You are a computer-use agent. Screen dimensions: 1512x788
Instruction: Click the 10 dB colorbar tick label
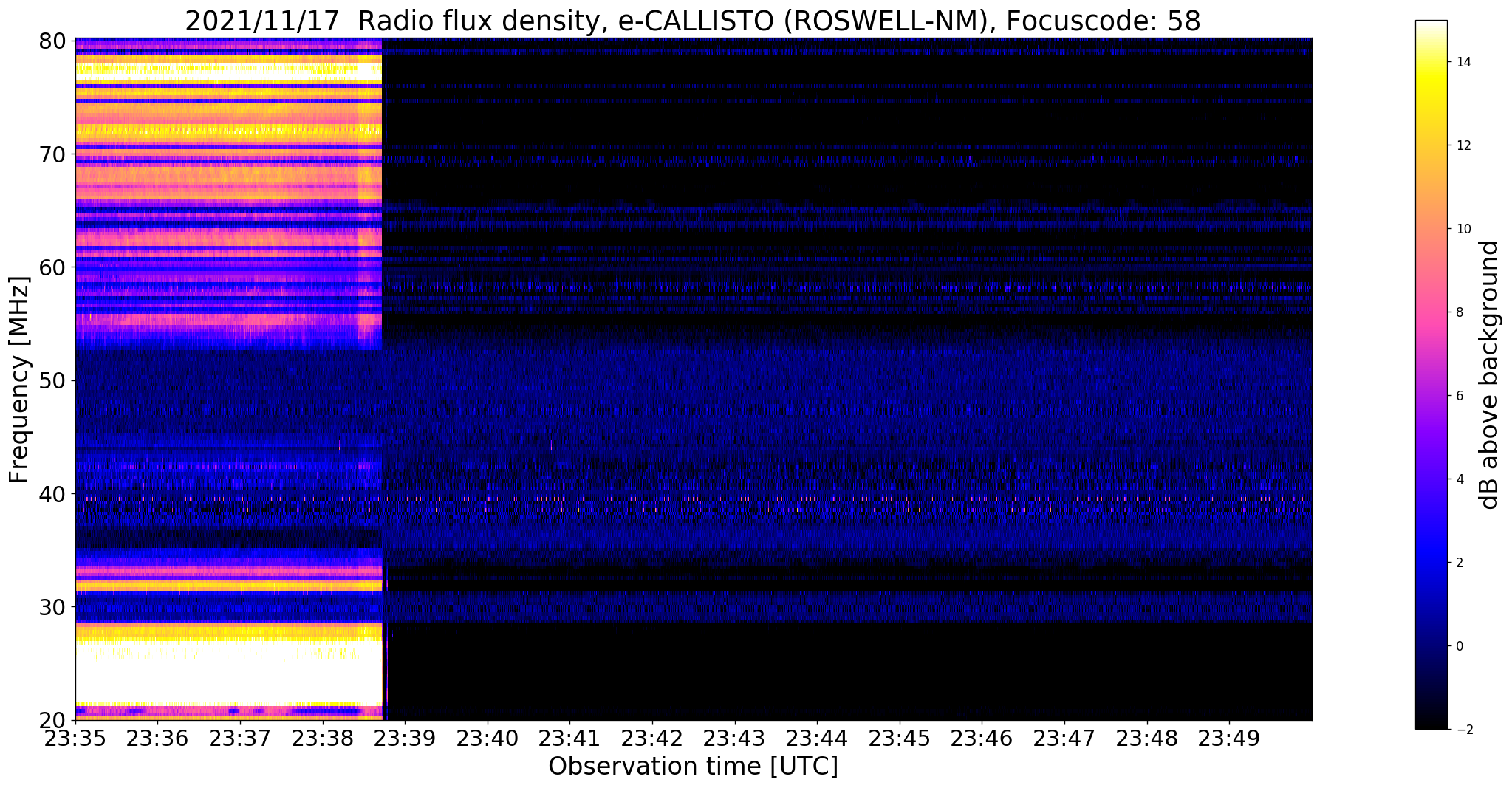coord(1463,229)
